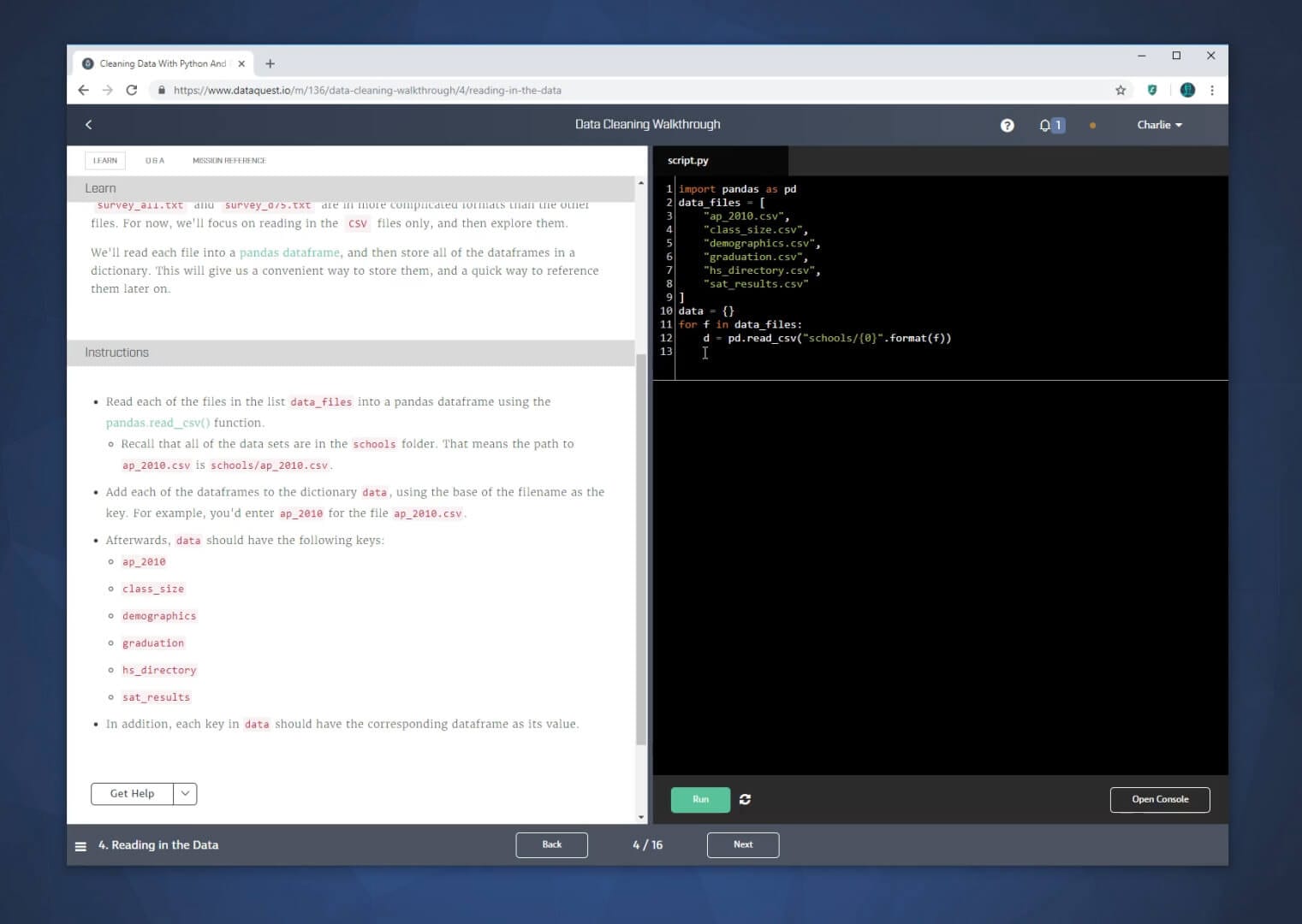
Task: Run the code with Run button
Action: [x=700, y=799]
